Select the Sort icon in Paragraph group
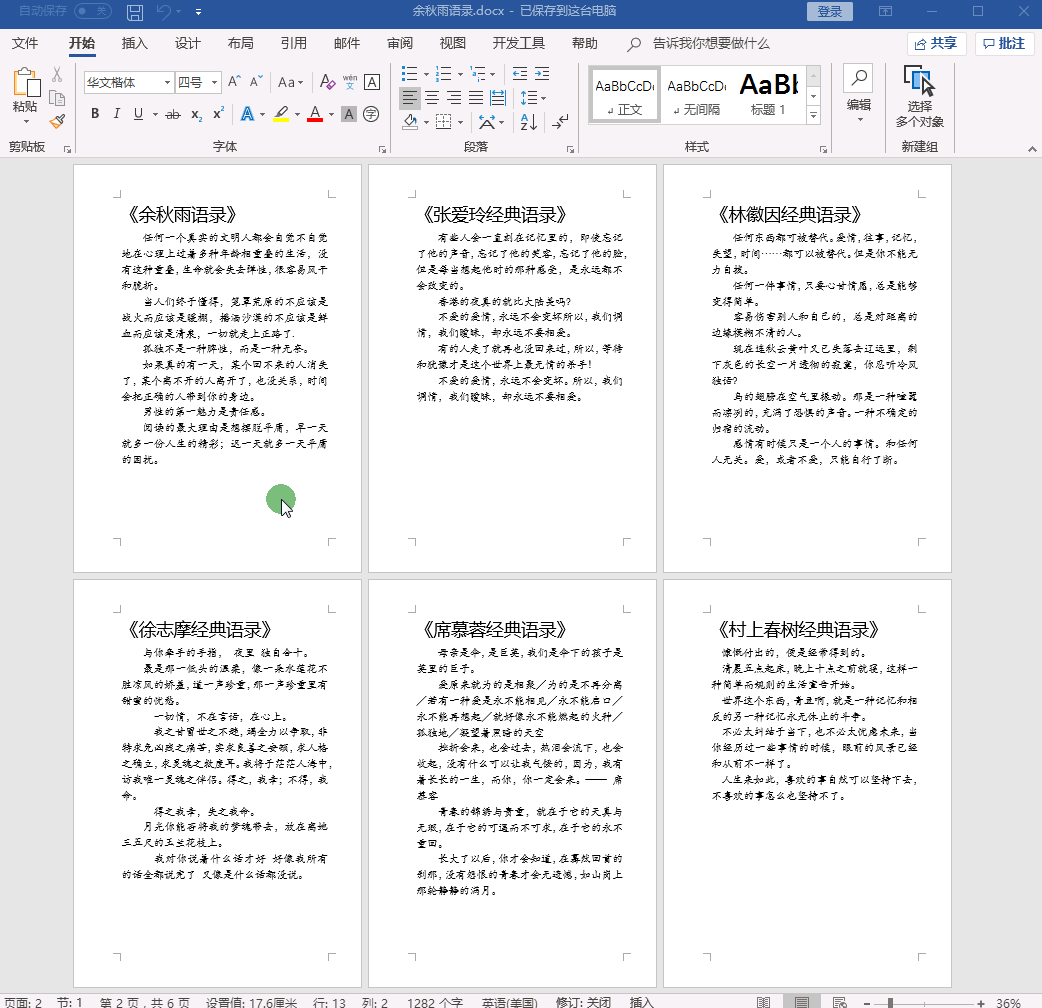 coord(527,122)
